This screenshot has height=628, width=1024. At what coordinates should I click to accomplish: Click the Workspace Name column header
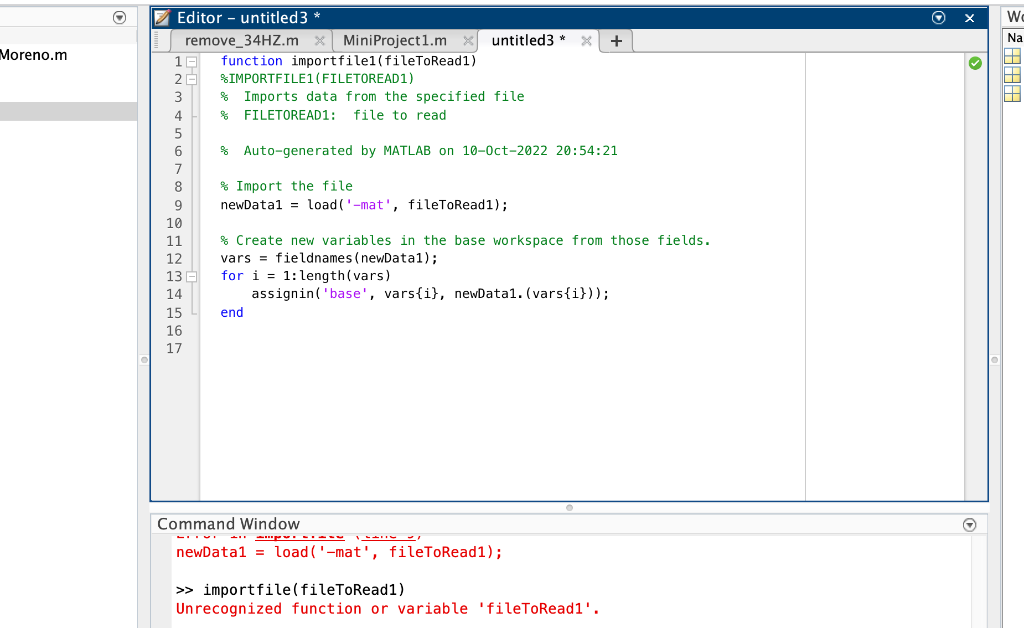coord(1014,38)
